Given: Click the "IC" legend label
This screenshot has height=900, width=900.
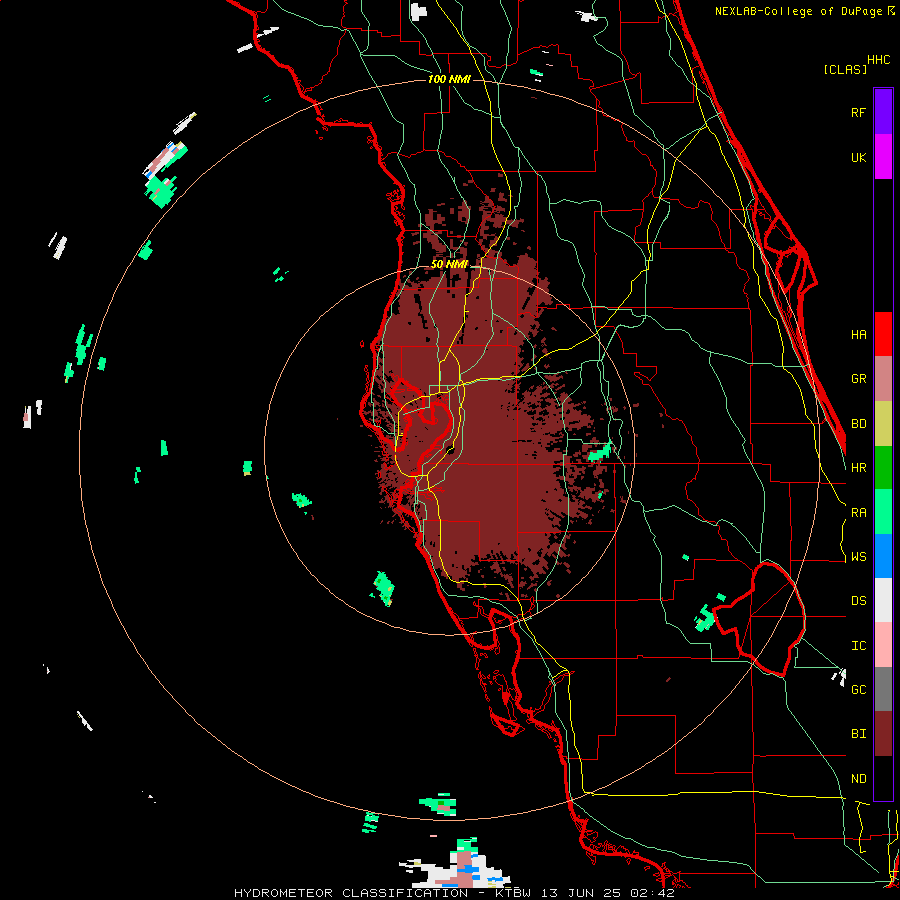Looking at the screenshot, I should 858,646.
